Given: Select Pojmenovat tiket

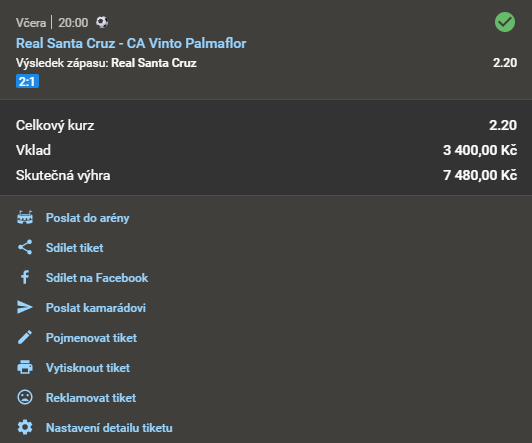Looking at the screenshot, I should 92,338.
